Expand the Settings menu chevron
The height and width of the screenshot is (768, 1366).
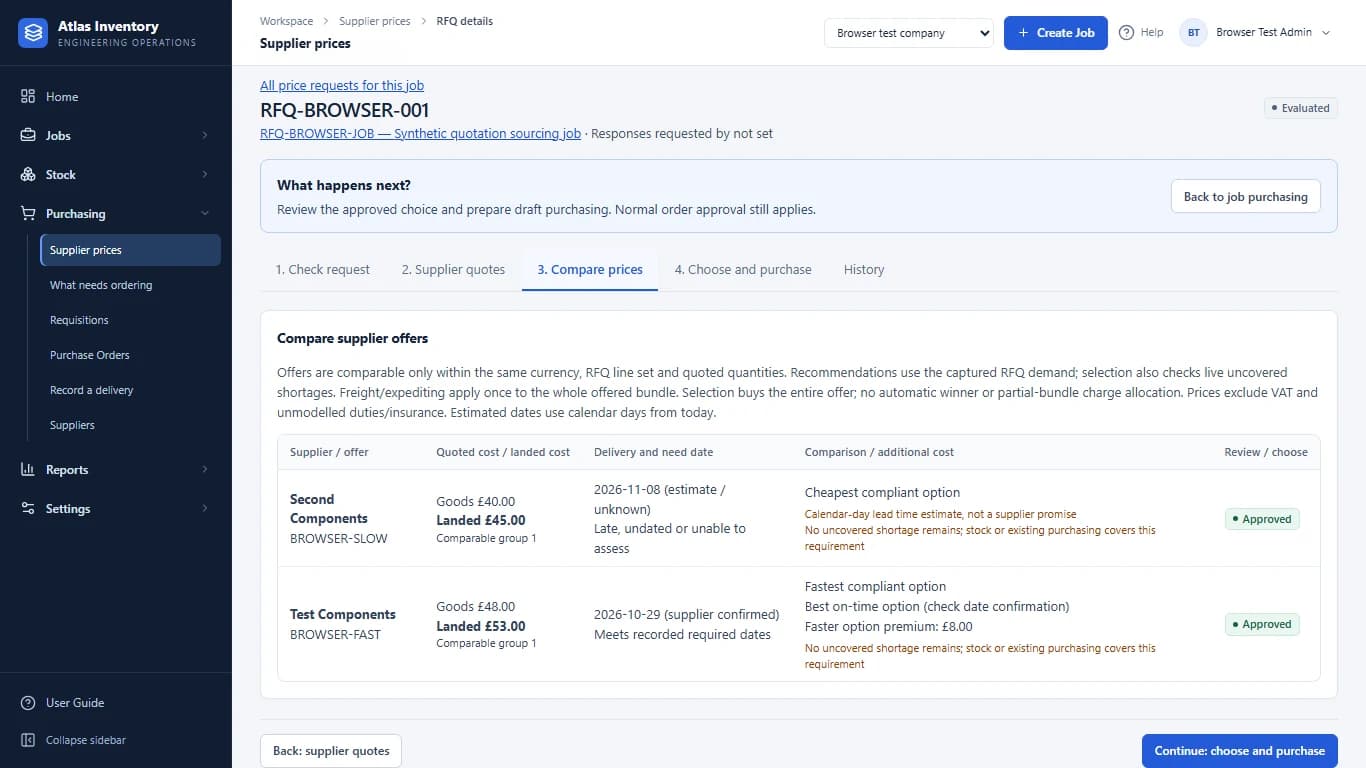[205, 509]
